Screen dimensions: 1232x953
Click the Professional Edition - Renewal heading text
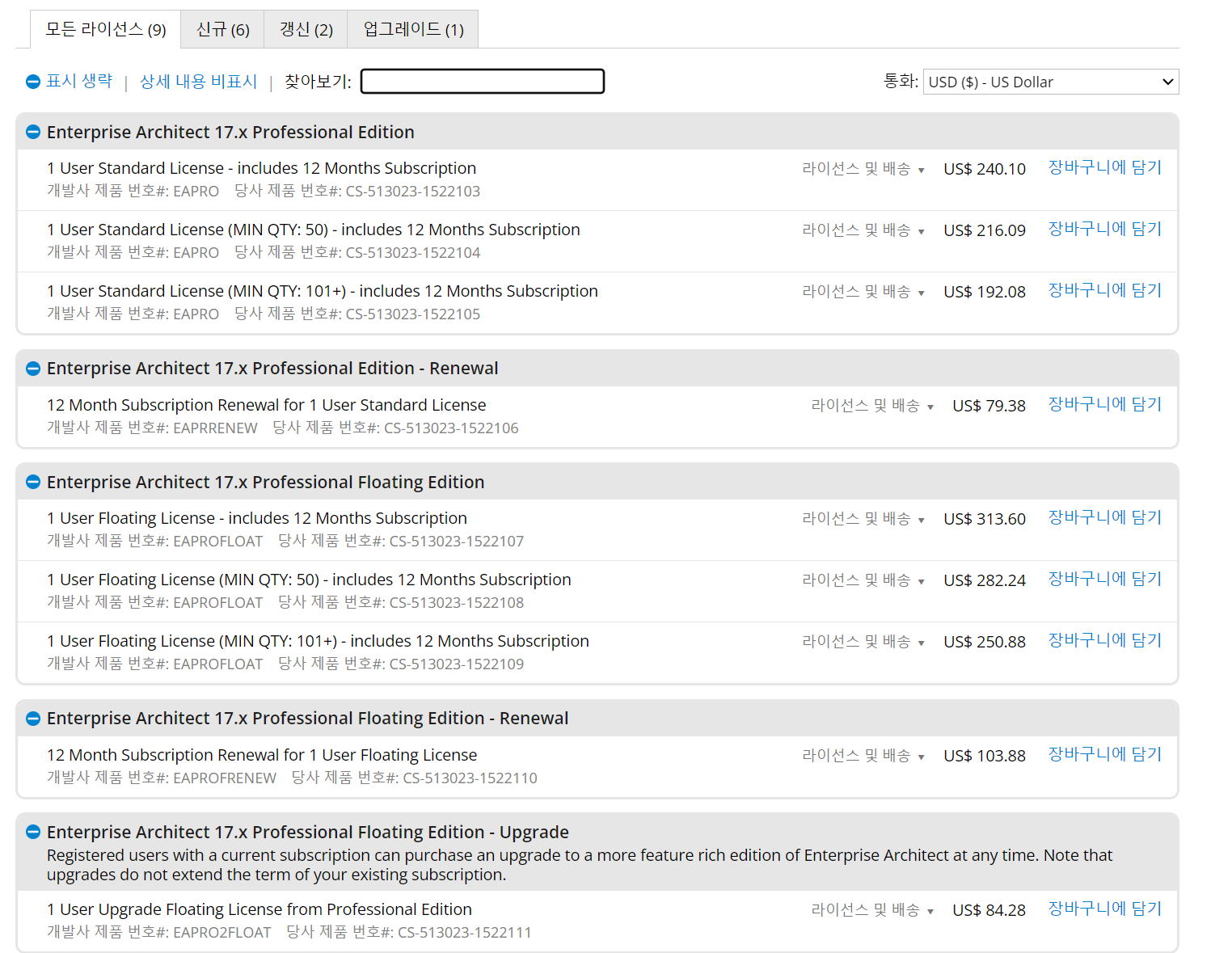tap(272, 369)
